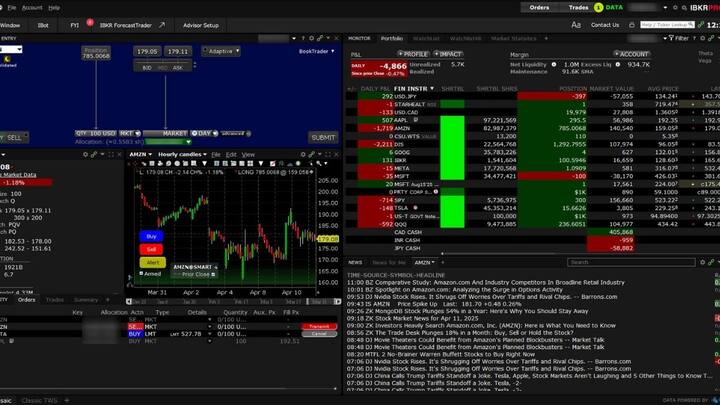Toggle the Armed checkbox on chart
This screenshot has width=720, height=405.
[141, 273]
